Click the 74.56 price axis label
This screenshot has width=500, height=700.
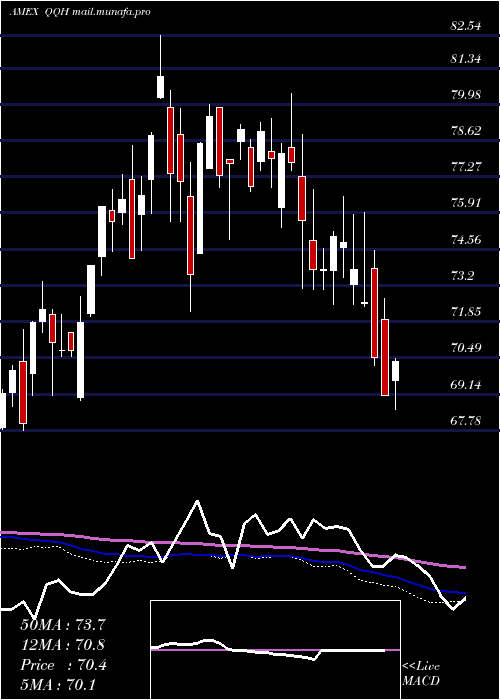pyautogui.click(x=466, y=240)
